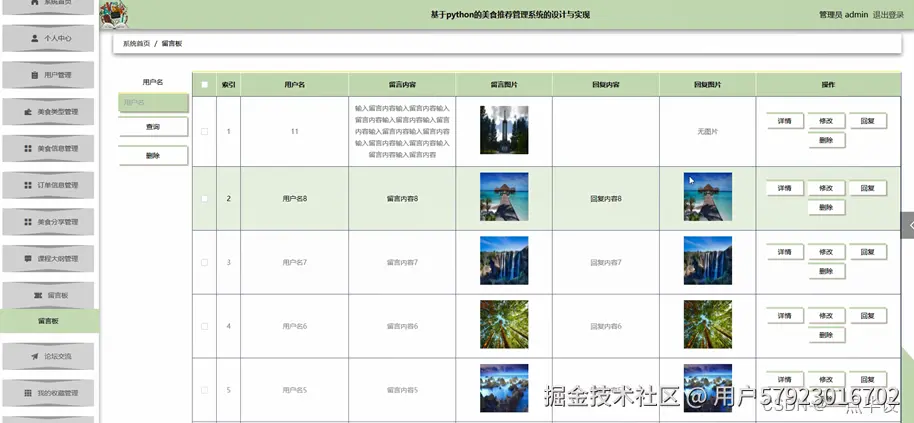Open the rocky sea 留言图片 in row 用户名5
The height and width of the screenshot is (423, 914).
[x=504, y=388]
